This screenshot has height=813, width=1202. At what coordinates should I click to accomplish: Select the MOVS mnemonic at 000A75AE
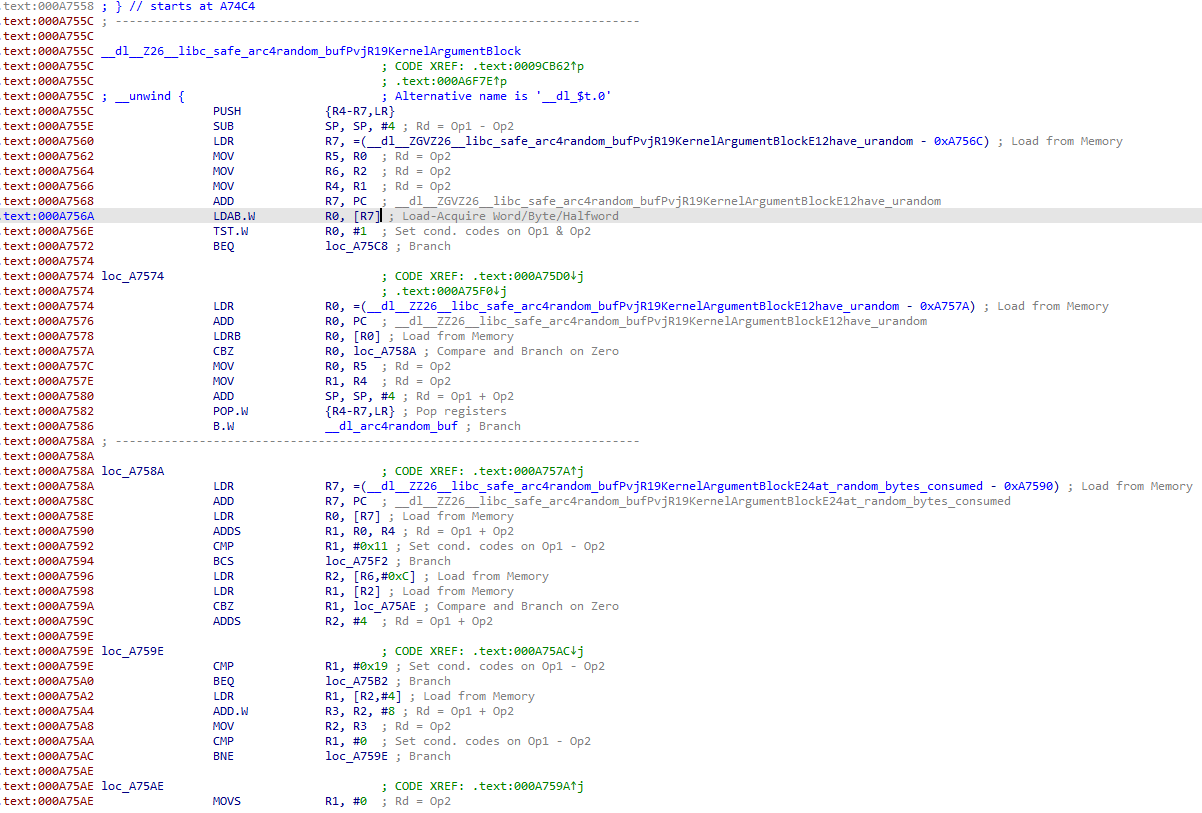tap(227, 801)
